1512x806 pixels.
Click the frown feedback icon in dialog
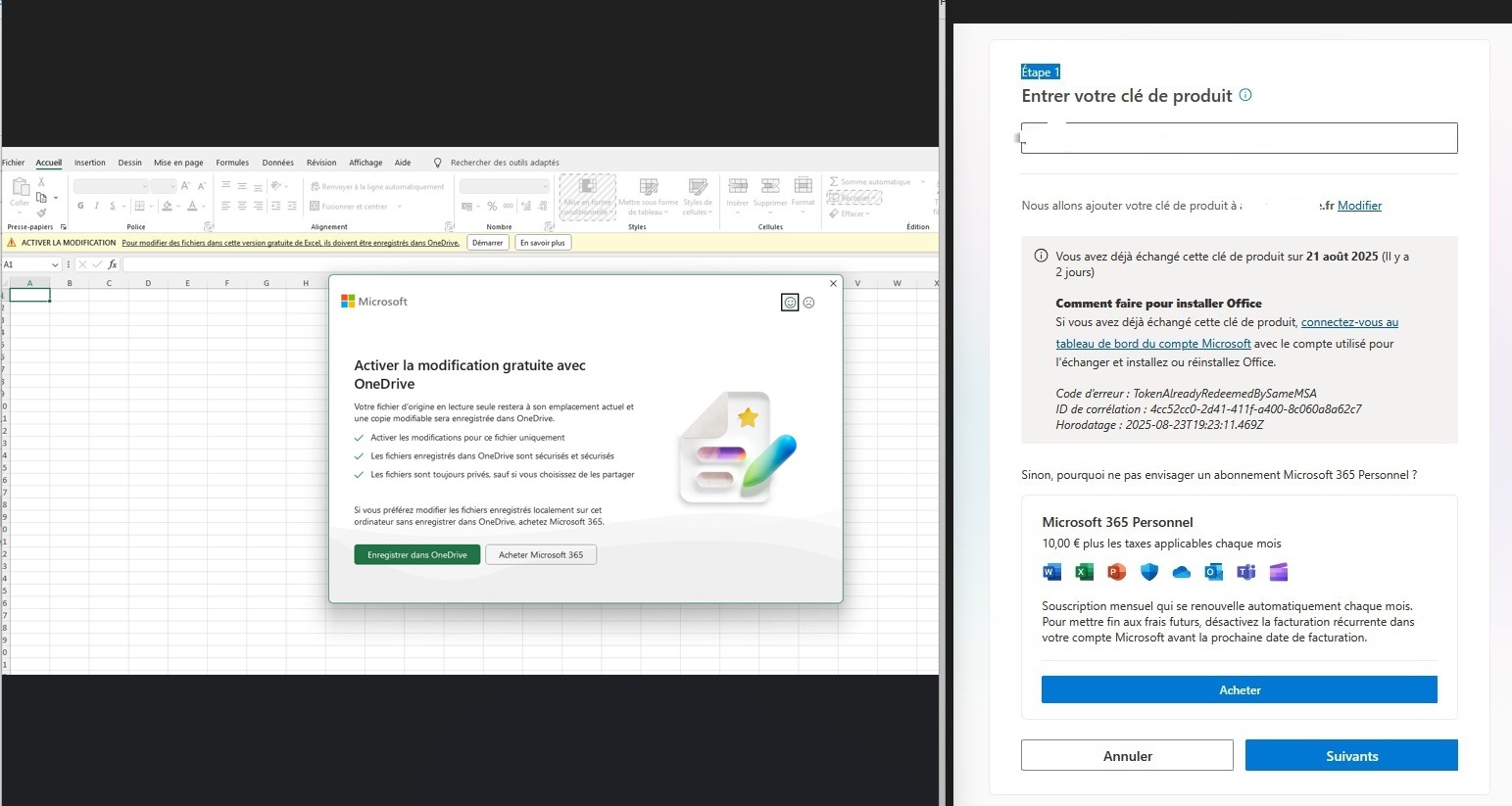coord(809,303)
